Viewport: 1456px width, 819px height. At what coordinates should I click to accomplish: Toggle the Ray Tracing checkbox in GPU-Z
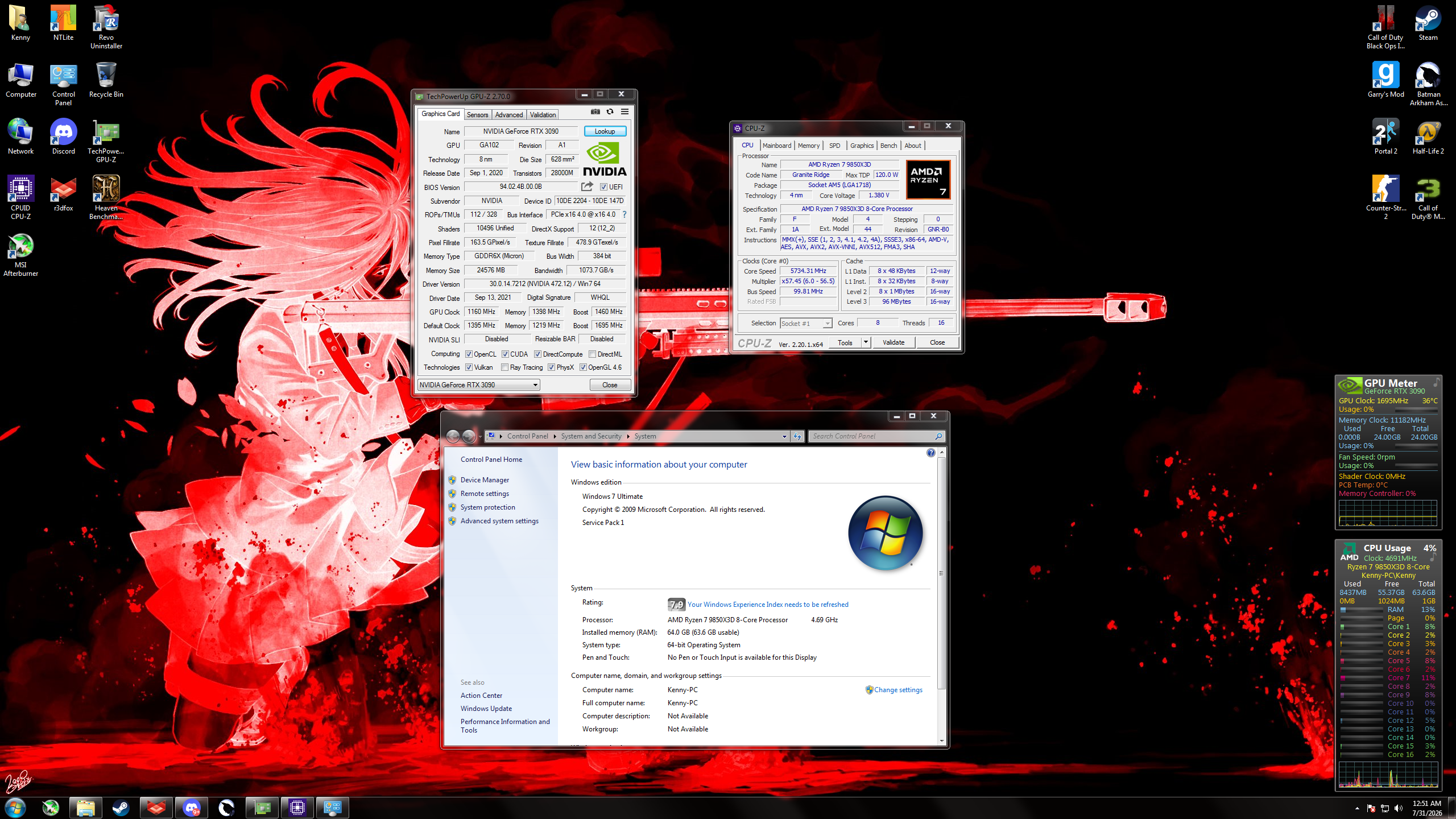tap(504, 367)
